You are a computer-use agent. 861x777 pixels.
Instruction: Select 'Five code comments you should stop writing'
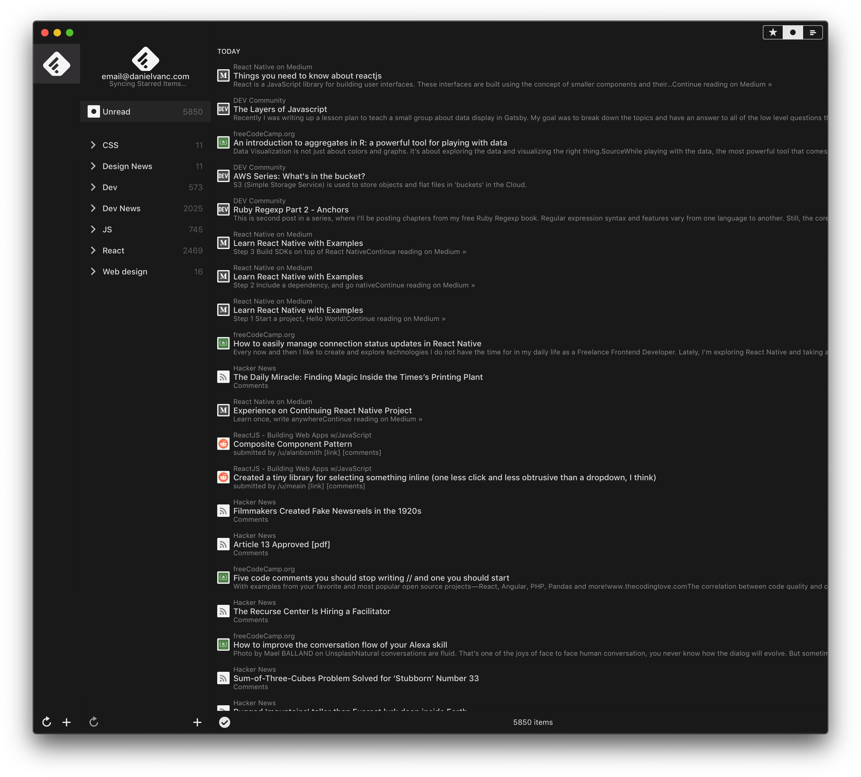[371, 578]
